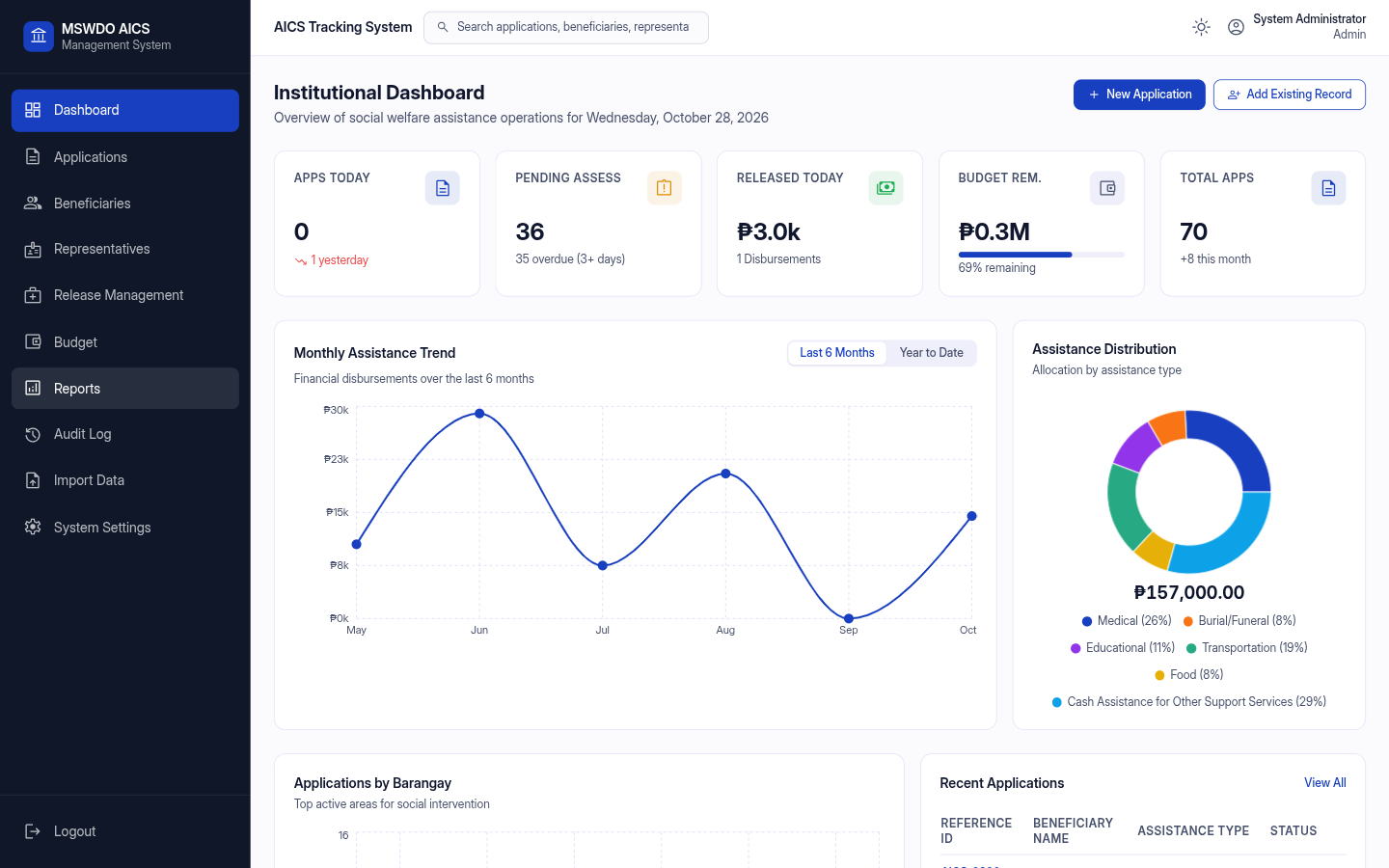
Task: Click the Medical legend color dot
Action: [x=1087, y=621]
